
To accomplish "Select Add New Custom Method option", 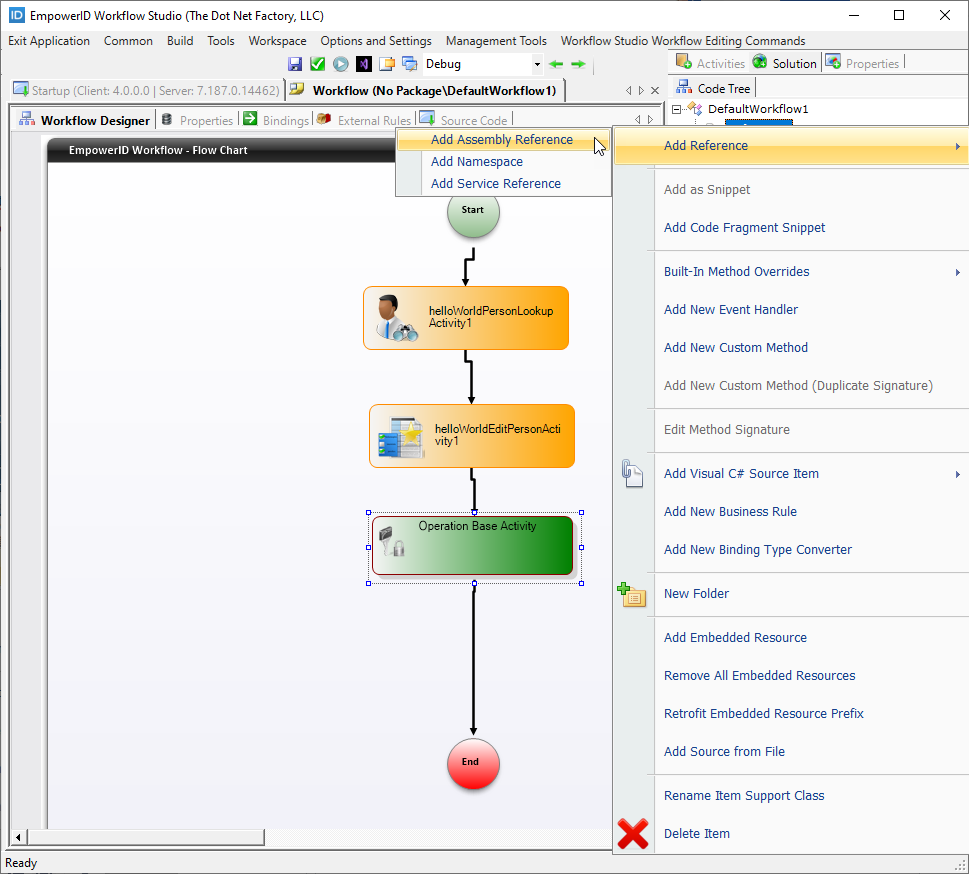I will [x=736, y=348].
